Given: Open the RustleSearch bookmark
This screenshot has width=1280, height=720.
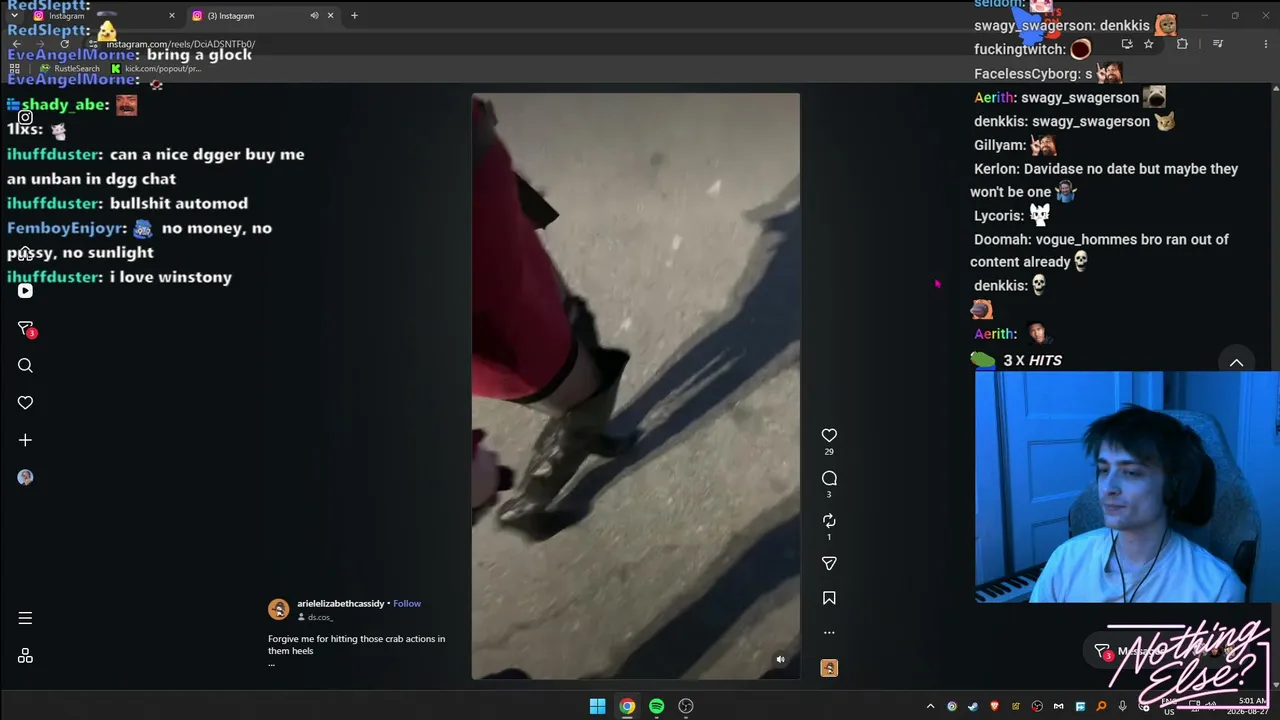Looking at the screenshot, I should 70,69.
